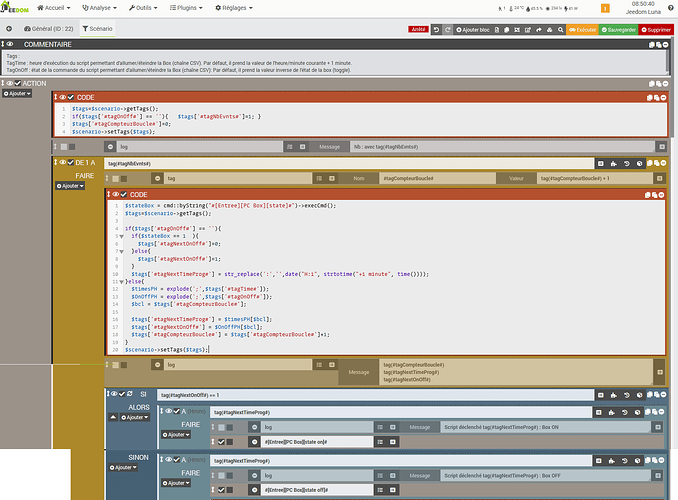Remove the COMMENTAIRE block with minus icon
This screenshot has width=678, height=500.
pos(665,45)
